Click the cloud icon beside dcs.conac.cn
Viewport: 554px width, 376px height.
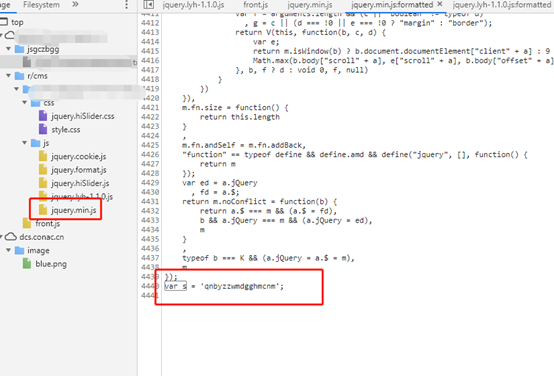pos(11,237)
